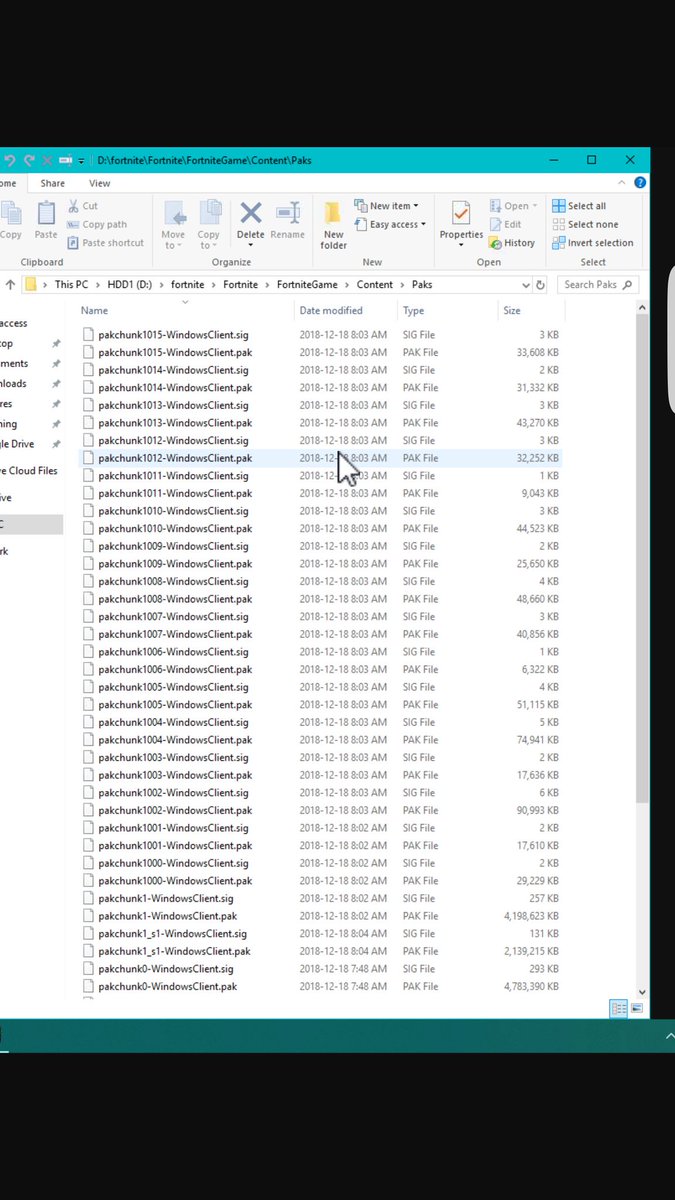This screenshot has height=1200, width=675.
Task: Click the Cut scissors icon in the ribbon
Action: point(75,206)
